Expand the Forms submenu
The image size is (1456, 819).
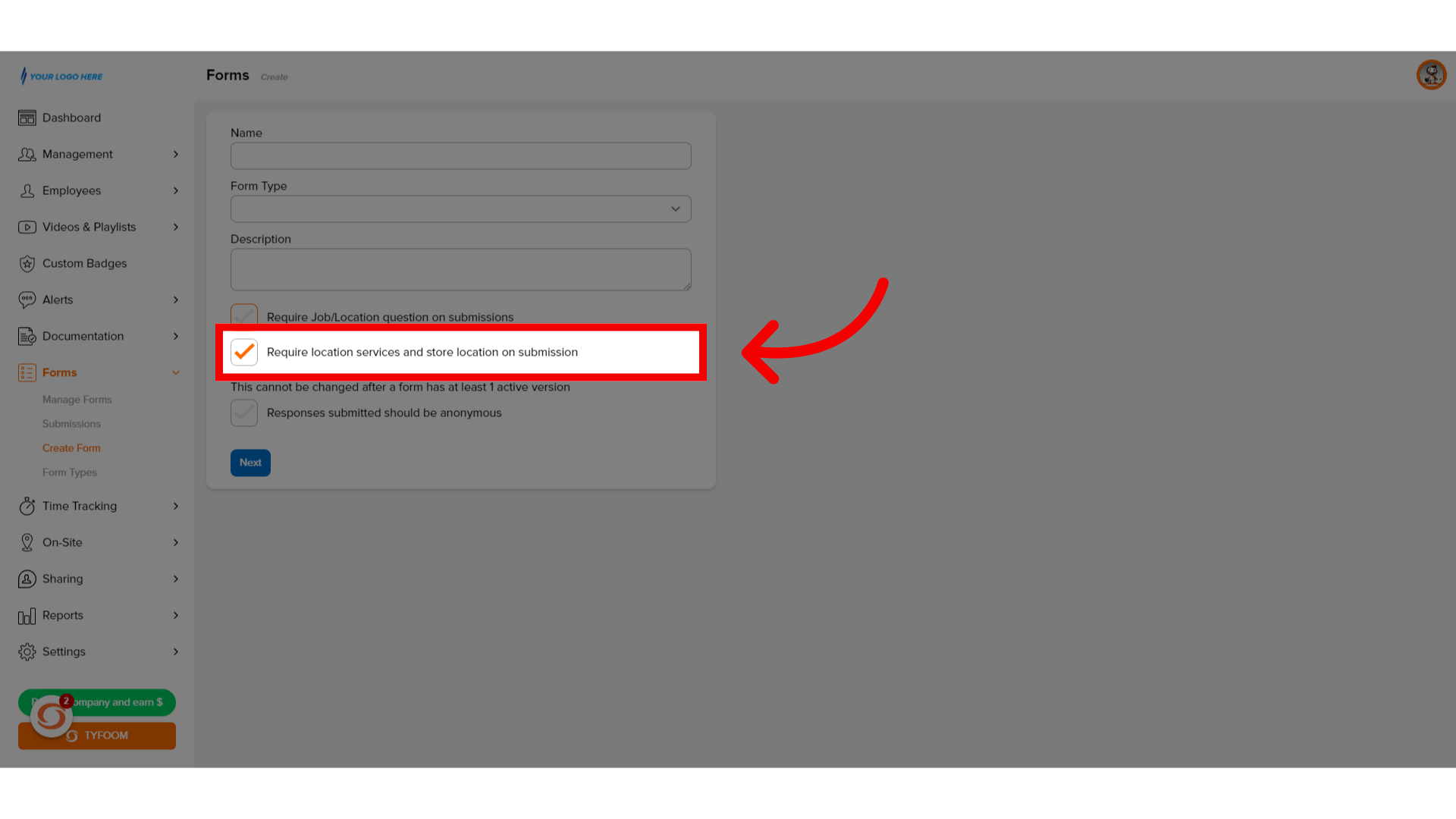pyautogui.click(x=175, y=372)
